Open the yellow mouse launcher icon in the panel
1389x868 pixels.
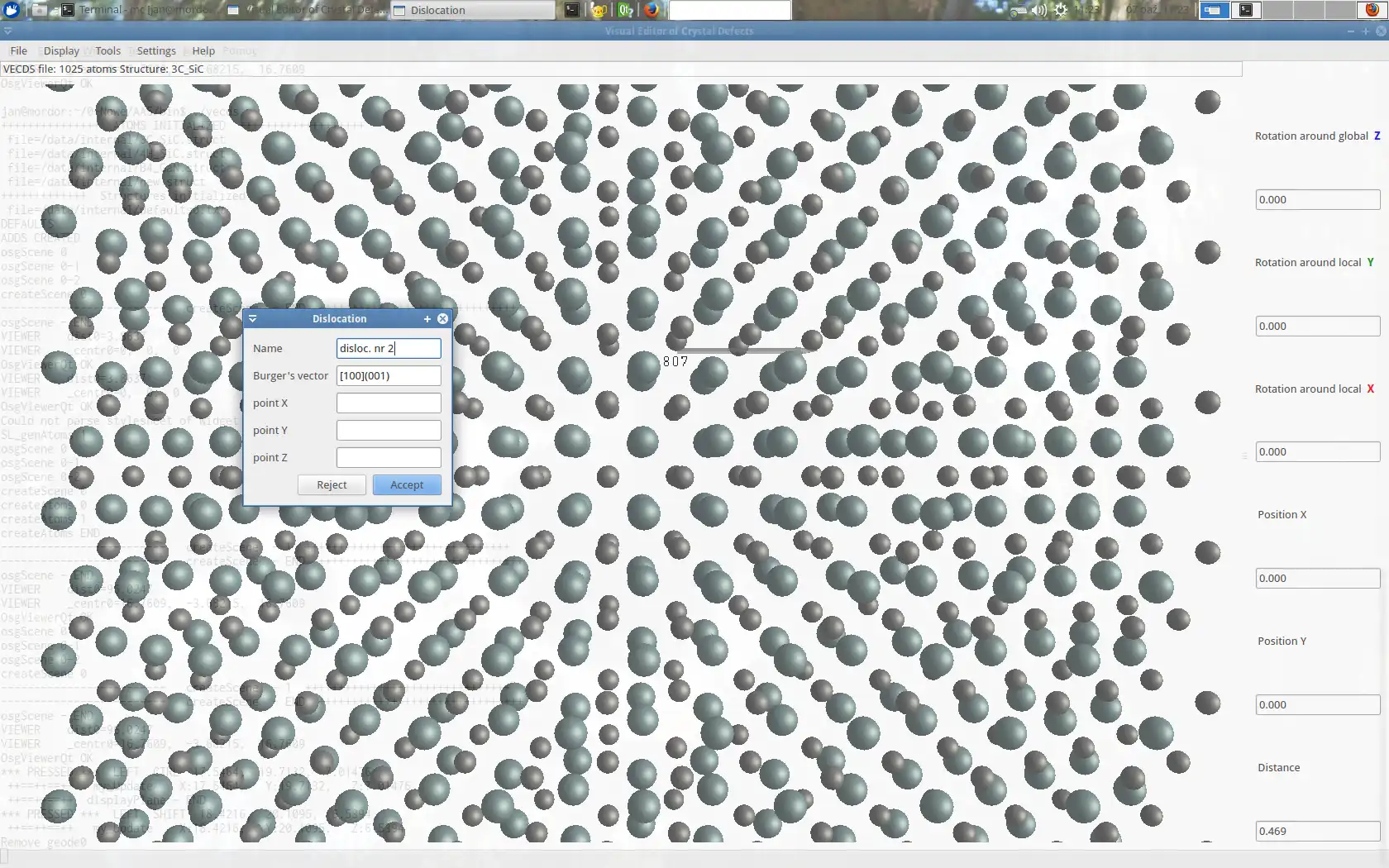click(x=599, y=10)
